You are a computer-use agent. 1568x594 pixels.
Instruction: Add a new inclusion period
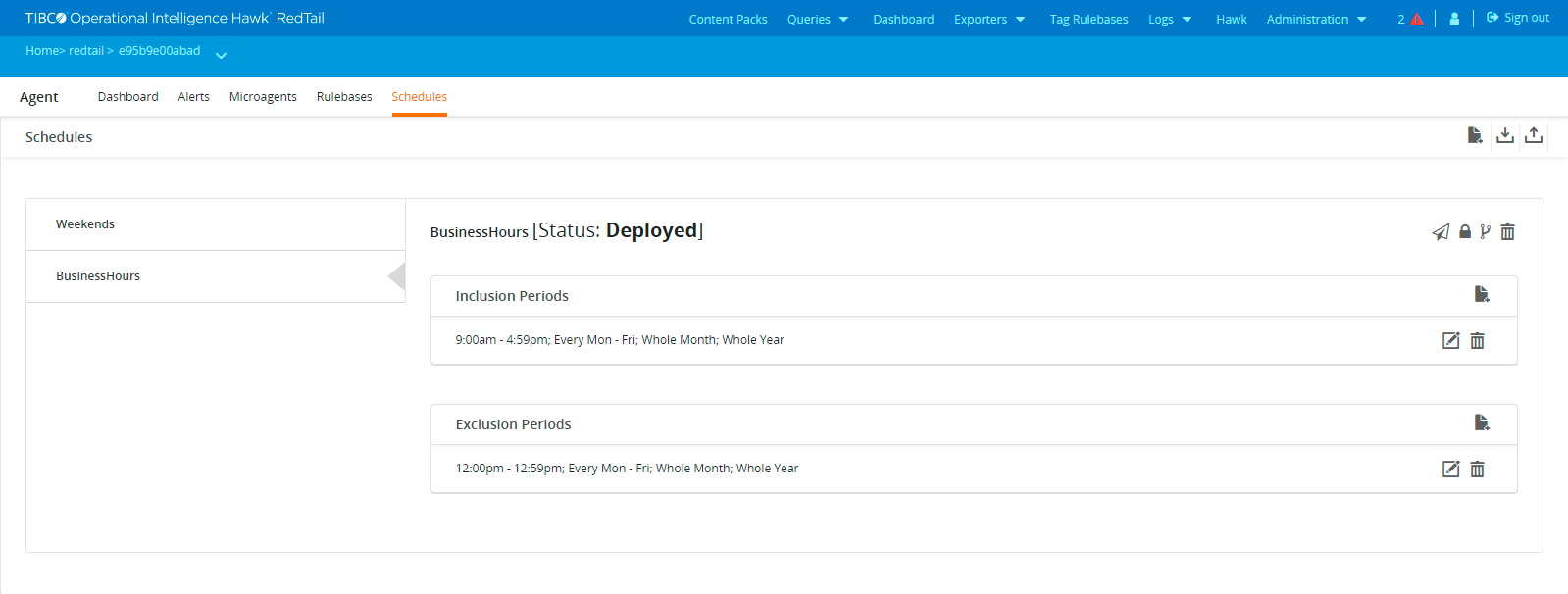click(1482, 294)
